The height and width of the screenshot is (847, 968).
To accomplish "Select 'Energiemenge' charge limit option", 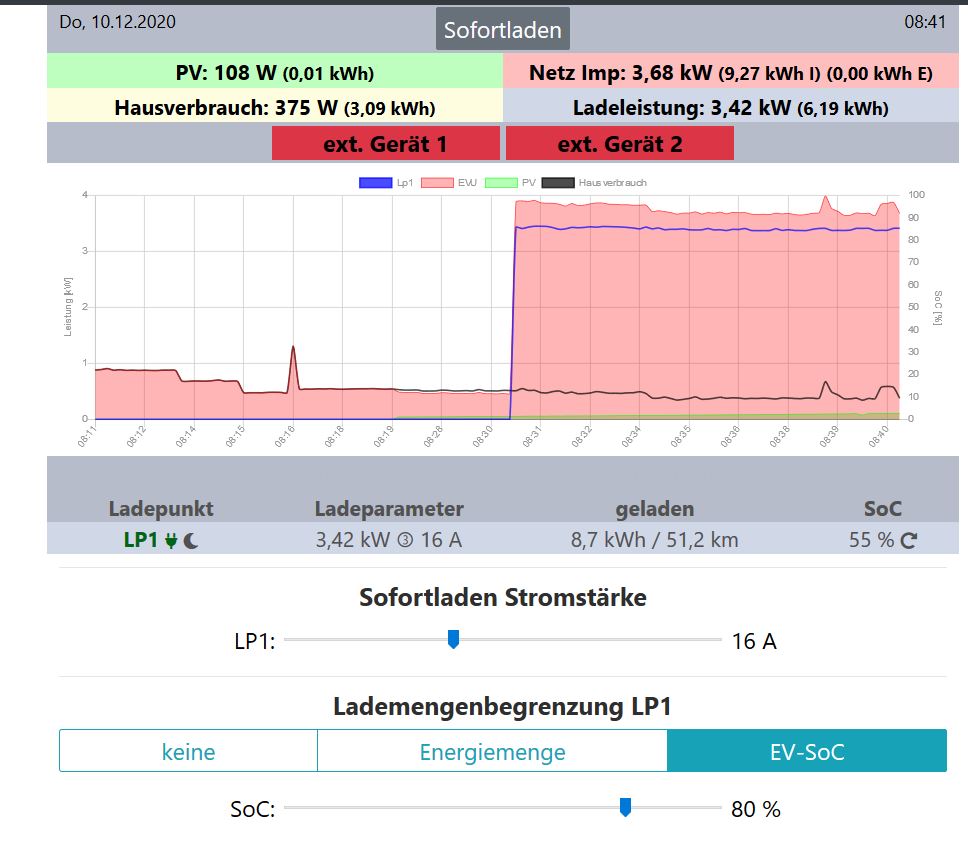I will point(492,751).
